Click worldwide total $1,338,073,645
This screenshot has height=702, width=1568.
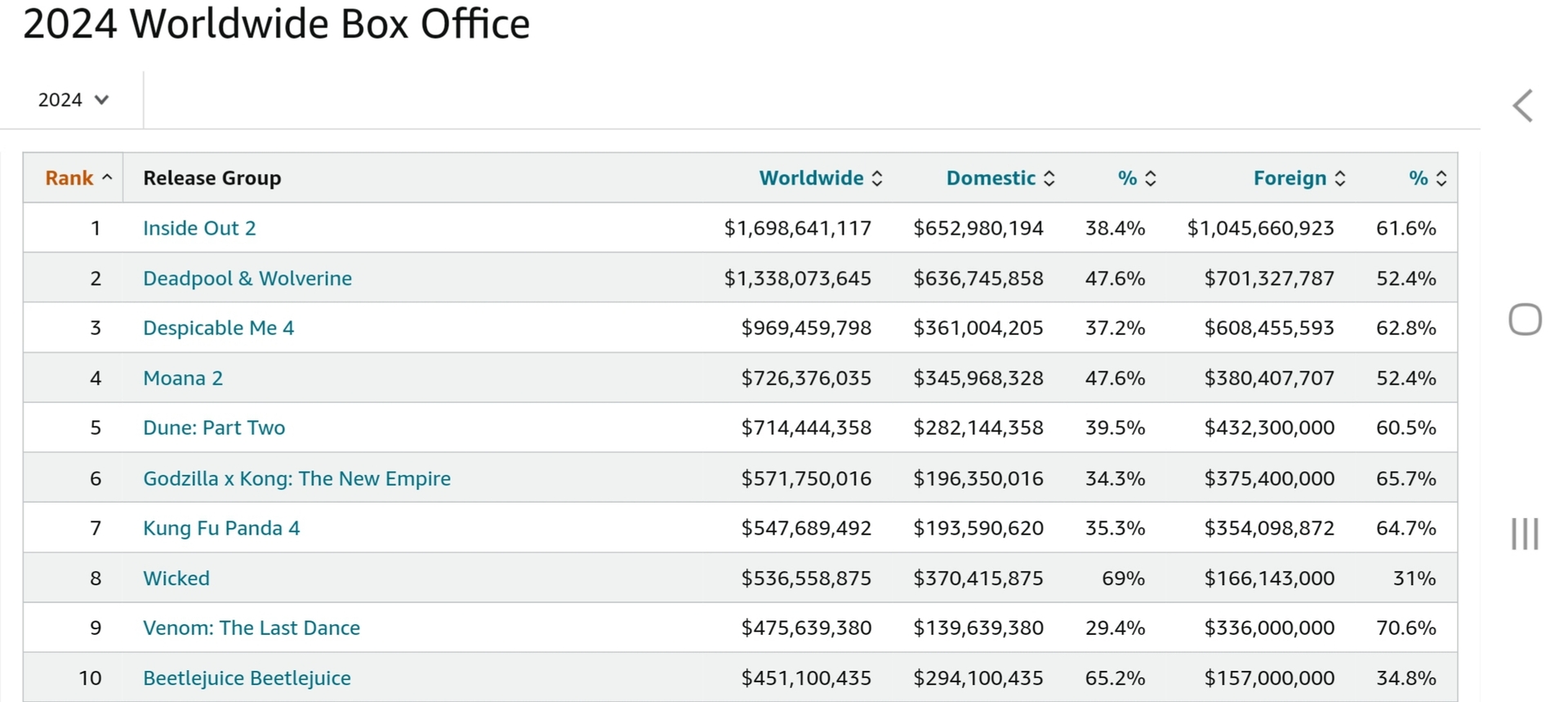(x=798, y=279)
